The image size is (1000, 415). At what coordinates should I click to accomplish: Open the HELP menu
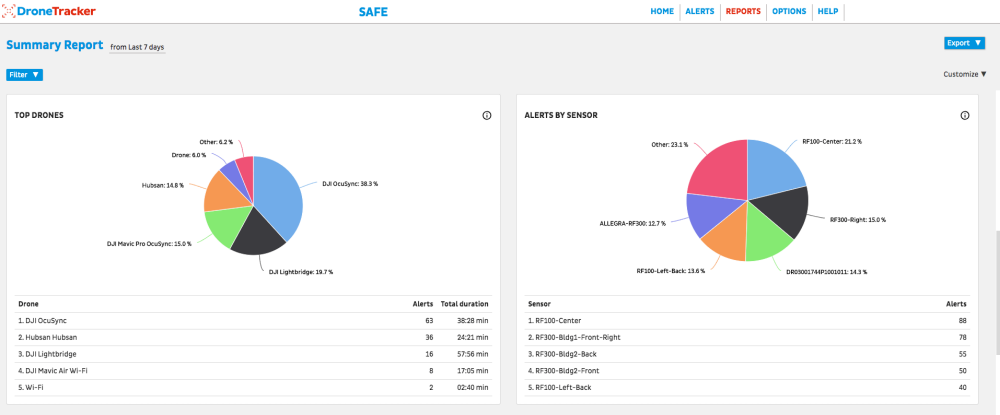click(827, 12)
